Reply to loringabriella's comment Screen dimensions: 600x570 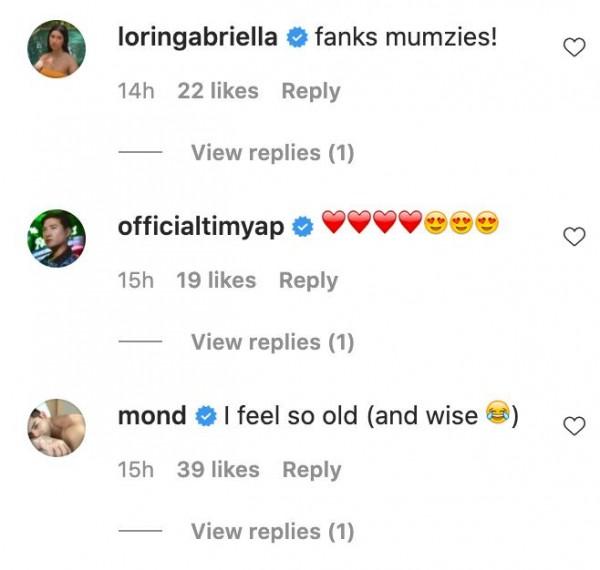[x=310, y=91]
